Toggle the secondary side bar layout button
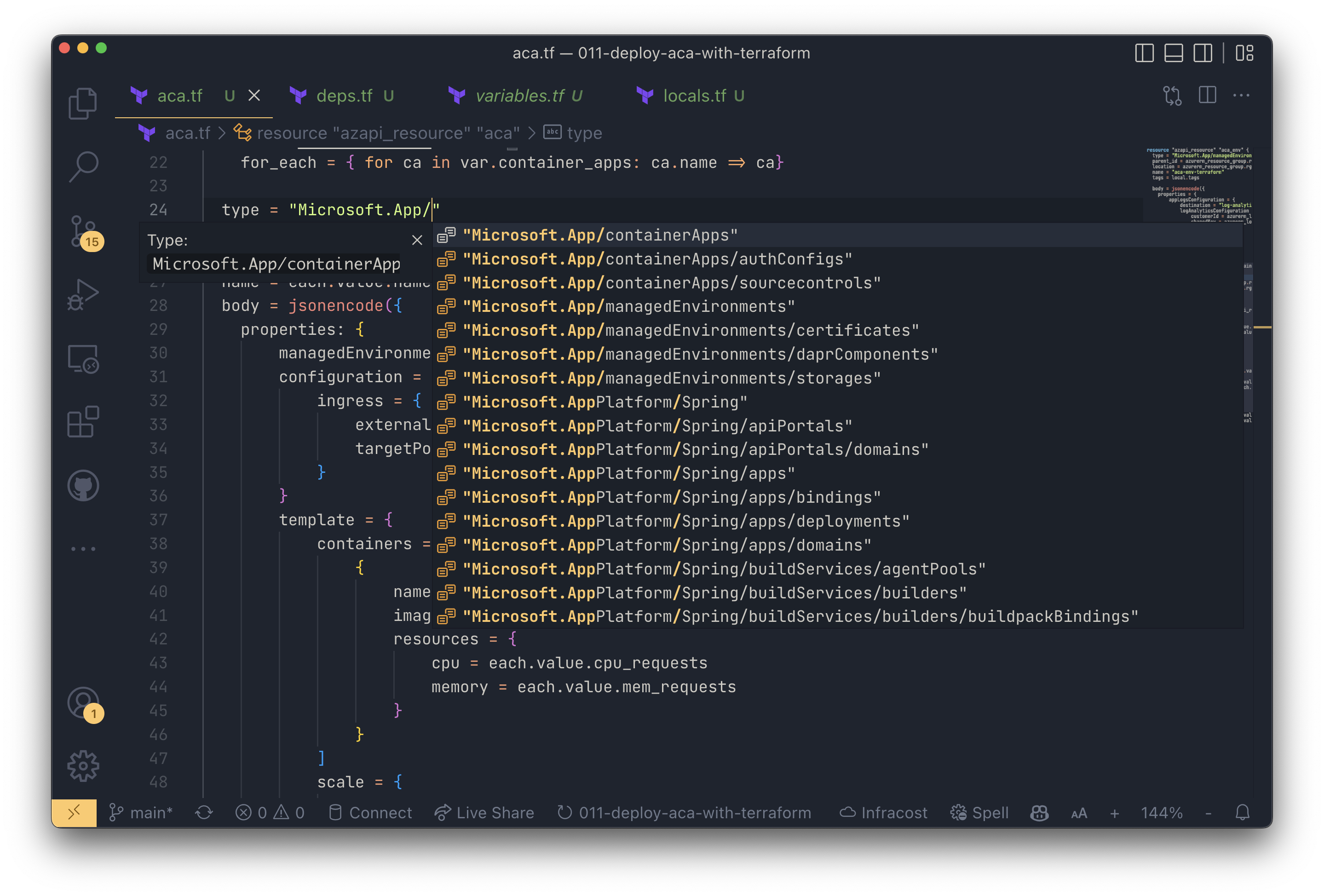The width and height of the screenshot is (1324, 896). [x=1203, y=53]
